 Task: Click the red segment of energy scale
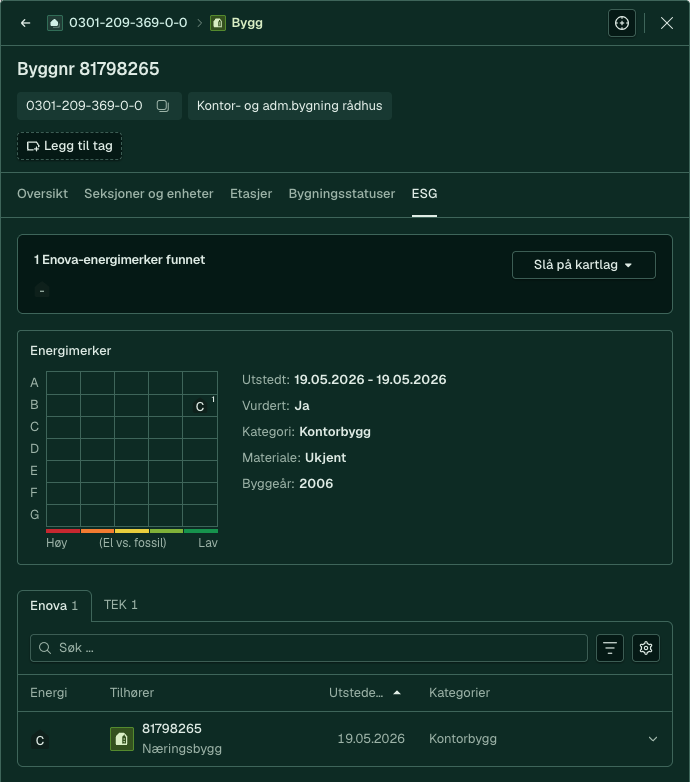(x=63, y=531)
